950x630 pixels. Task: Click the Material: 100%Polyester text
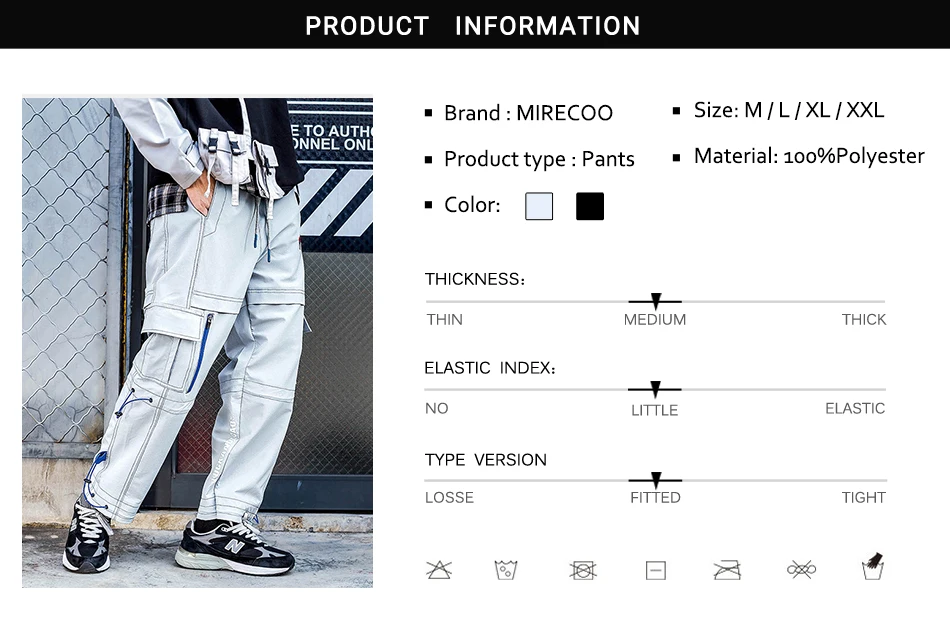click(809, 156)
